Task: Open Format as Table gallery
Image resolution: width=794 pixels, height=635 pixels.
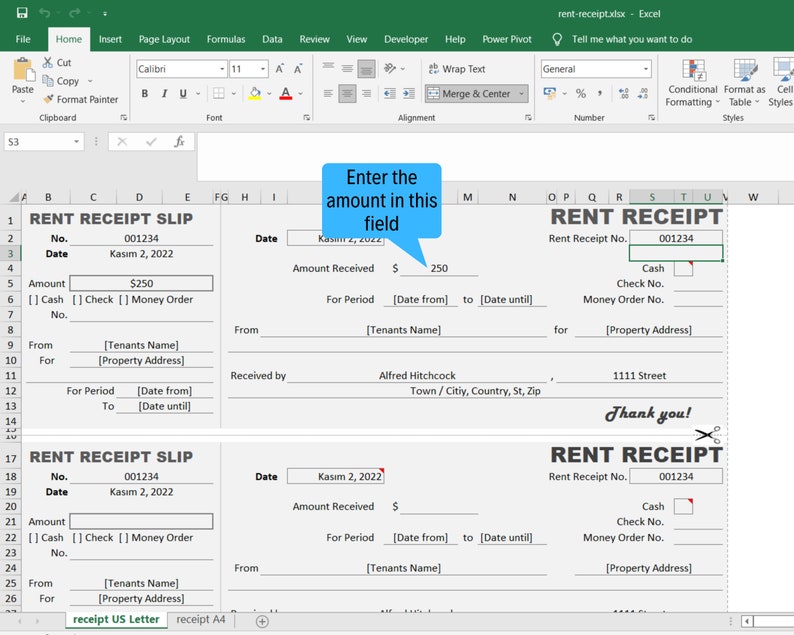Action: (744, 83)
